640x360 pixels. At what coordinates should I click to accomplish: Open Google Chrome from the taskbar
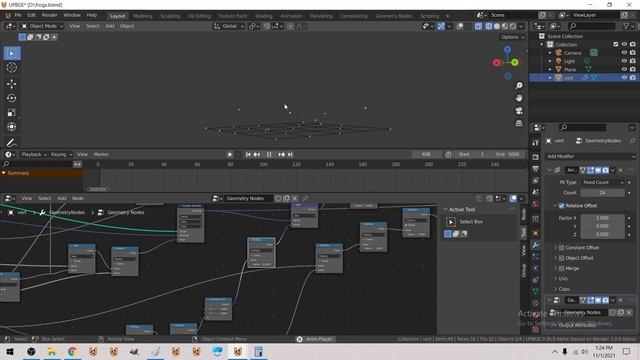(x=72, y=351)
